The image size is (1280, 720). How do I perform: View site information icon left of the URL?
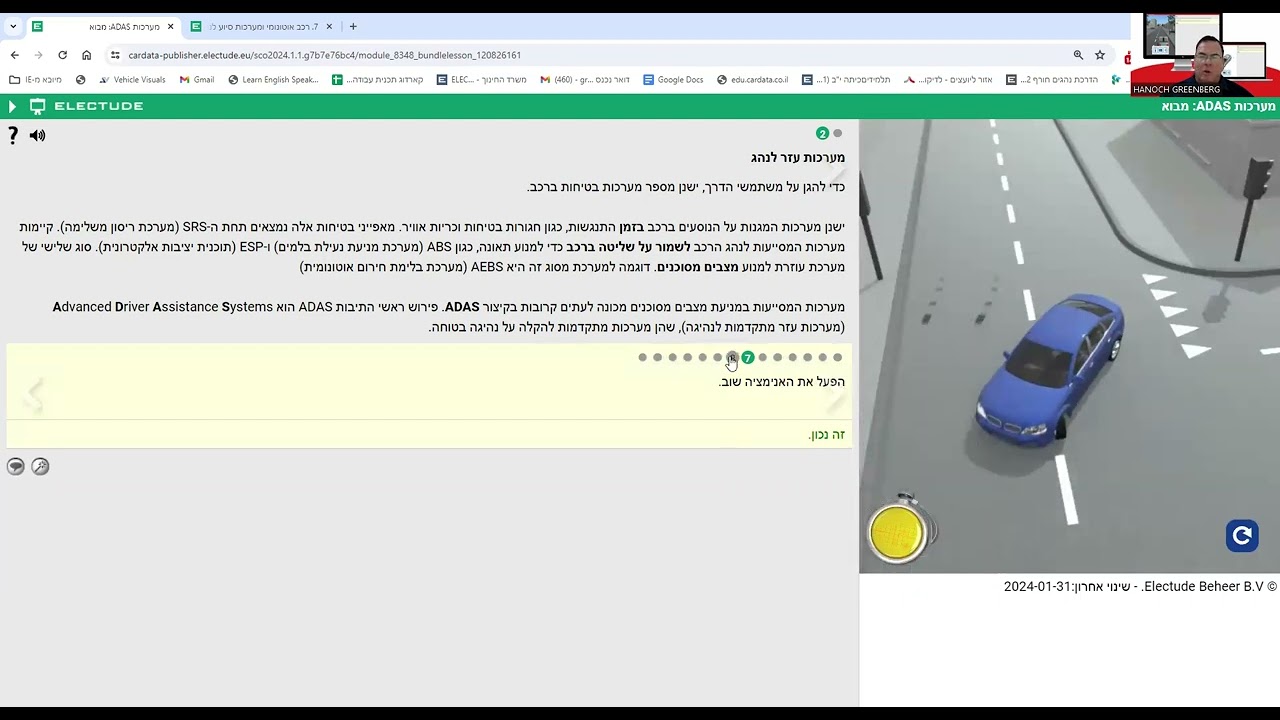click(x=115, y=55)
